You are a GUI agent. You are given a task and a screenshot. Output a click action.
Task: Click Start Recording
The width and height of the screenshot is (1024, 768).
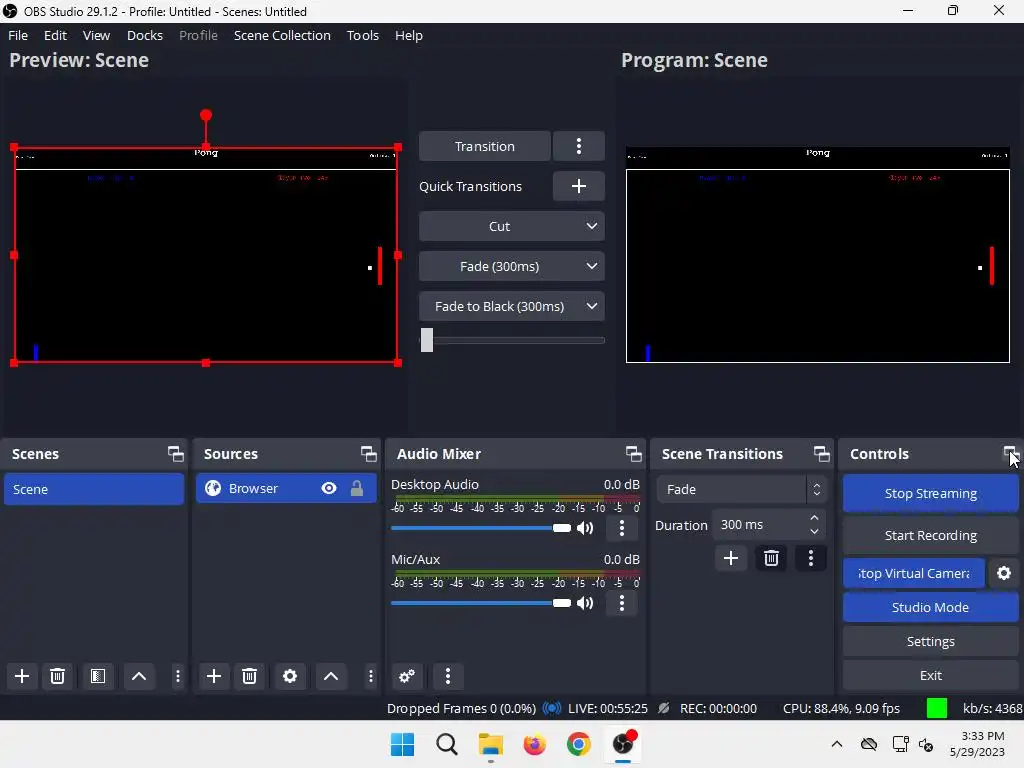click(930, 536)
